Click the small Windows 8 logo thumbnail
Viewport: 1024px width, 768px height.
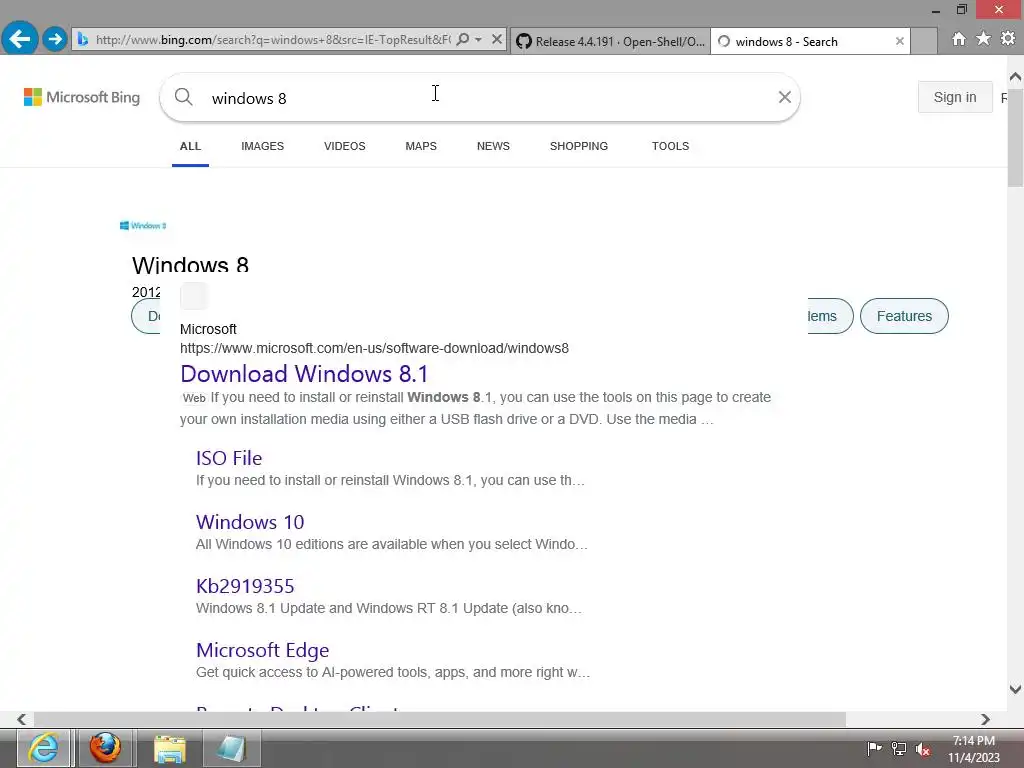pos(143,225)
